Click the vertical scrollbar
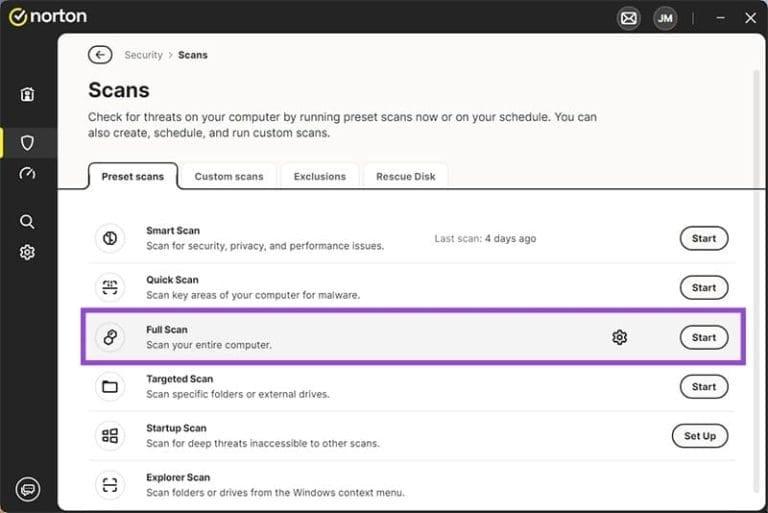 pos(756,279)
